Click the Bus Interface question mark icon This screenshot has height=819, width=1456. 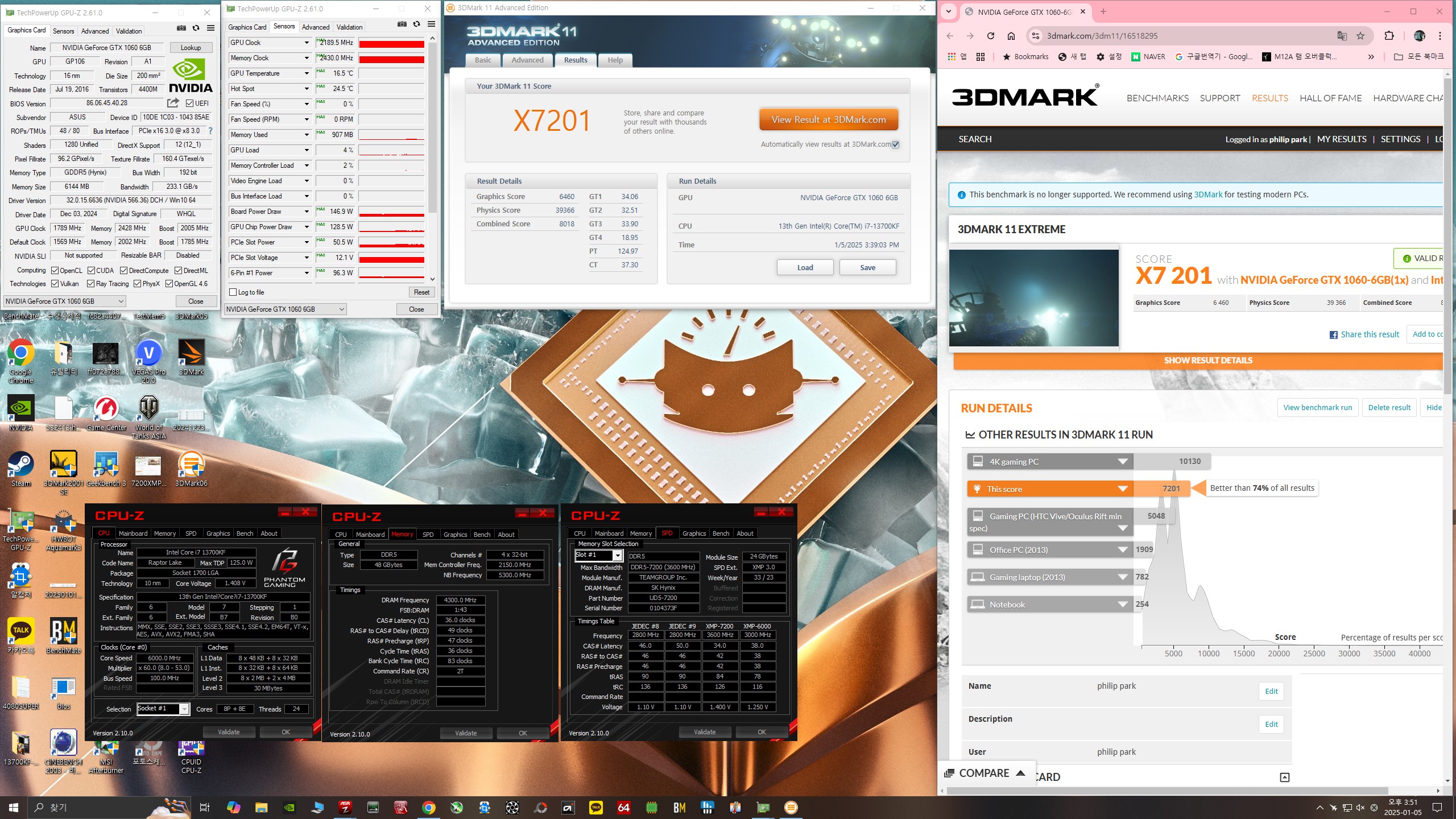(210, 131)
